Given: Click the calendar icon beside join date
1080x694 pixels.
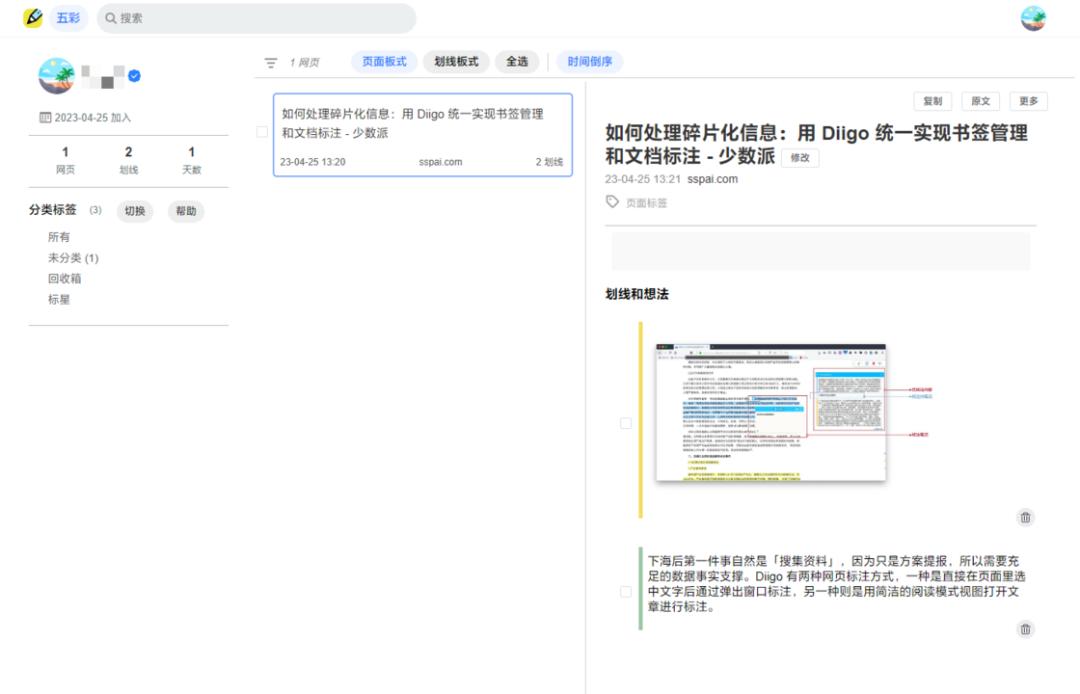Looking at the screenshot, I should 45,118.
